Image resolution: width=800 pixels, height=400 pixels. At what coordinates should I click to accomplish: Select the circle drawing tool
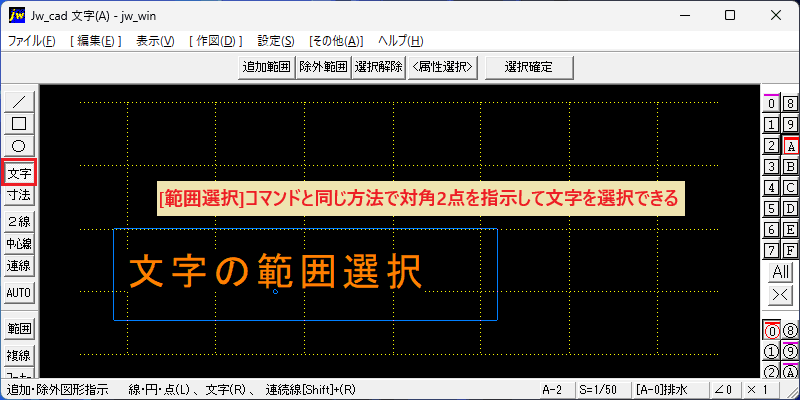(x=19, y=146)
